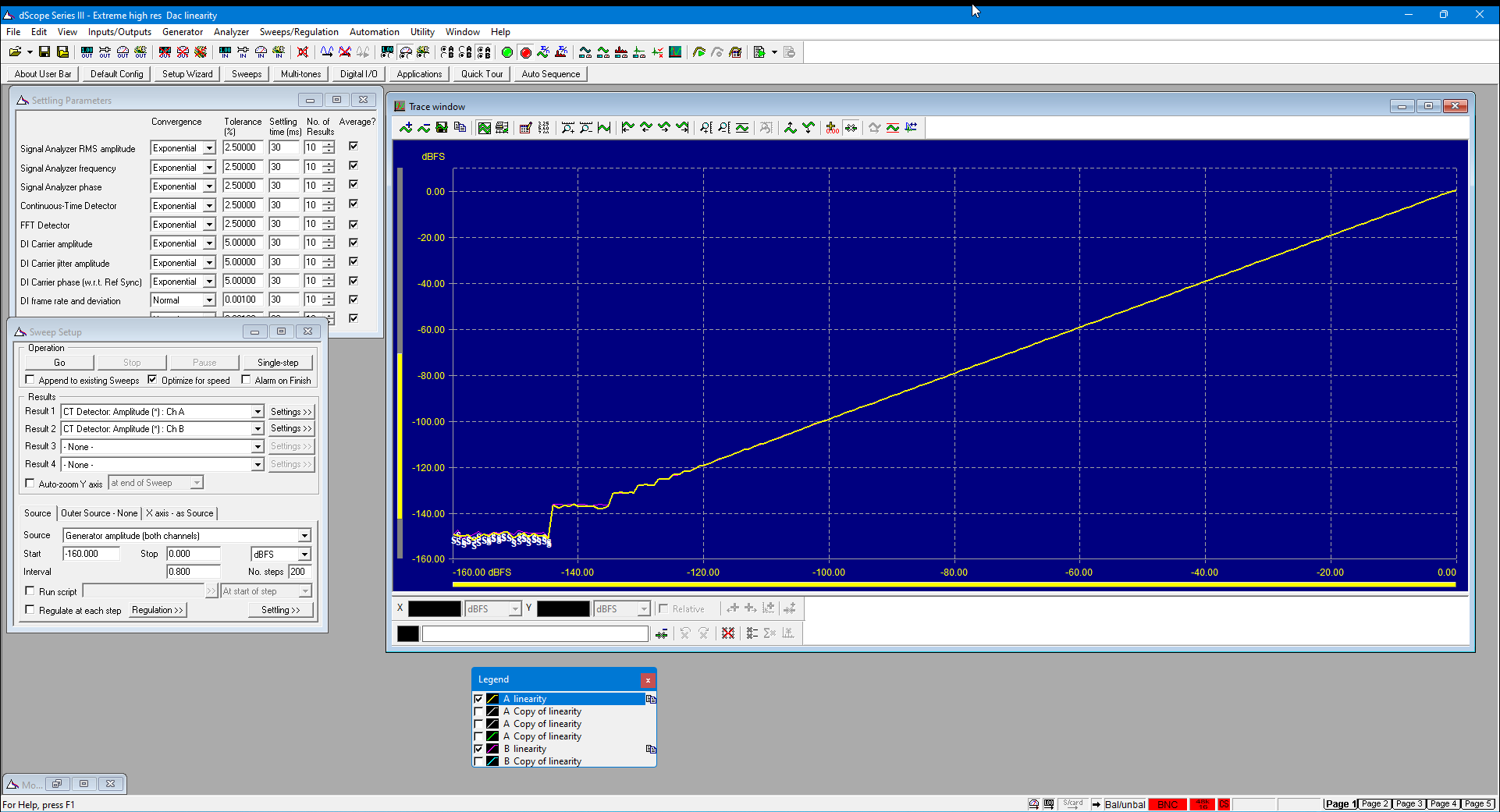Open the Result 4 None dropdown
This screenshot has height=812, width=1500.
(257, 465)
